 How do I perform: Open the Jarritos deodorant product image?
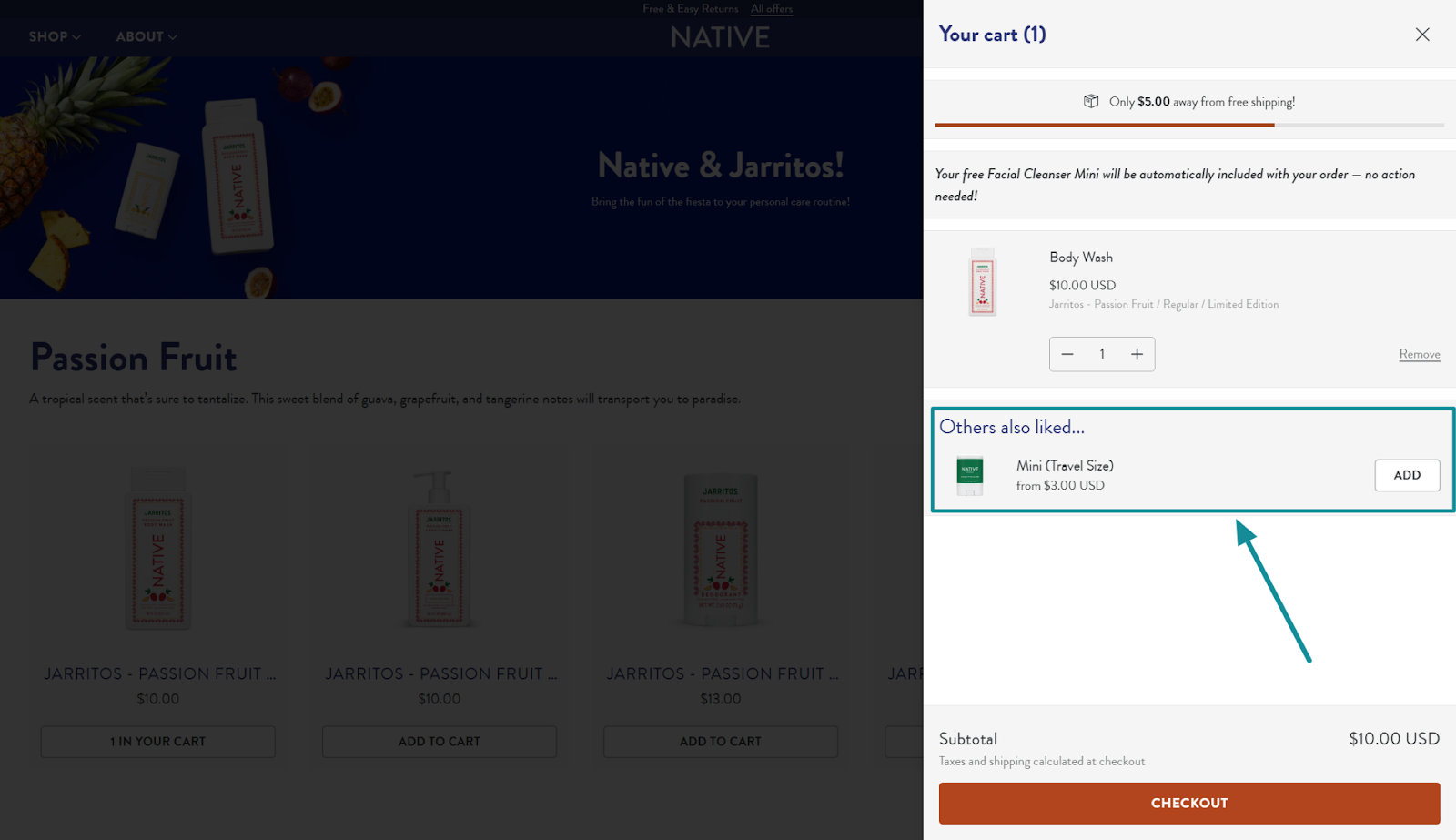[721, 550]
